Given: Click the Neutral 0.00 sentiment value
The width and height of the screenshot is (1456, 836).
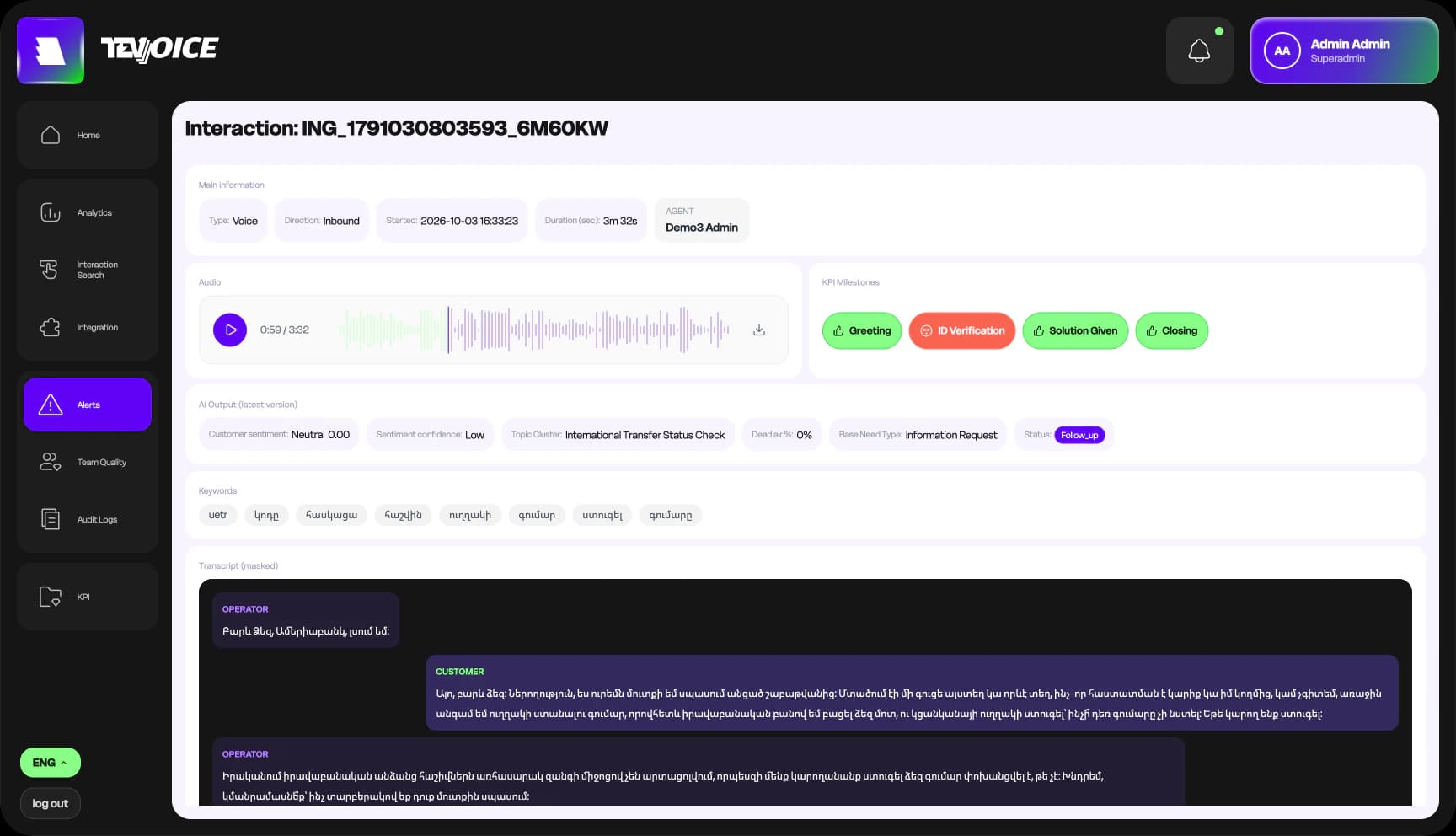Looking at the screenshot, I should click(320, 435).
